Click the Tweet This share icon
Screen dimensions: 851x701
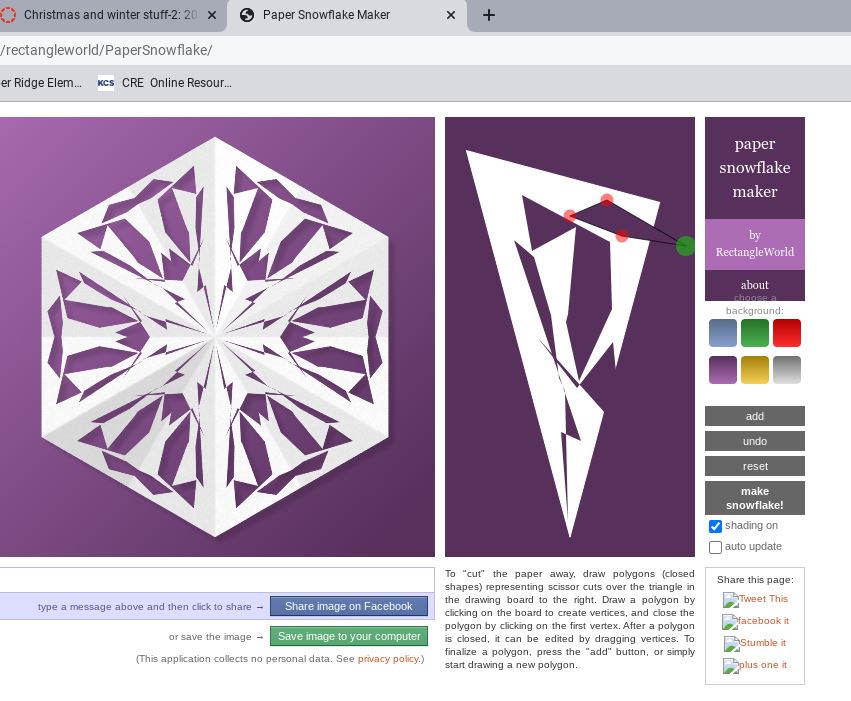click(755, 600)
